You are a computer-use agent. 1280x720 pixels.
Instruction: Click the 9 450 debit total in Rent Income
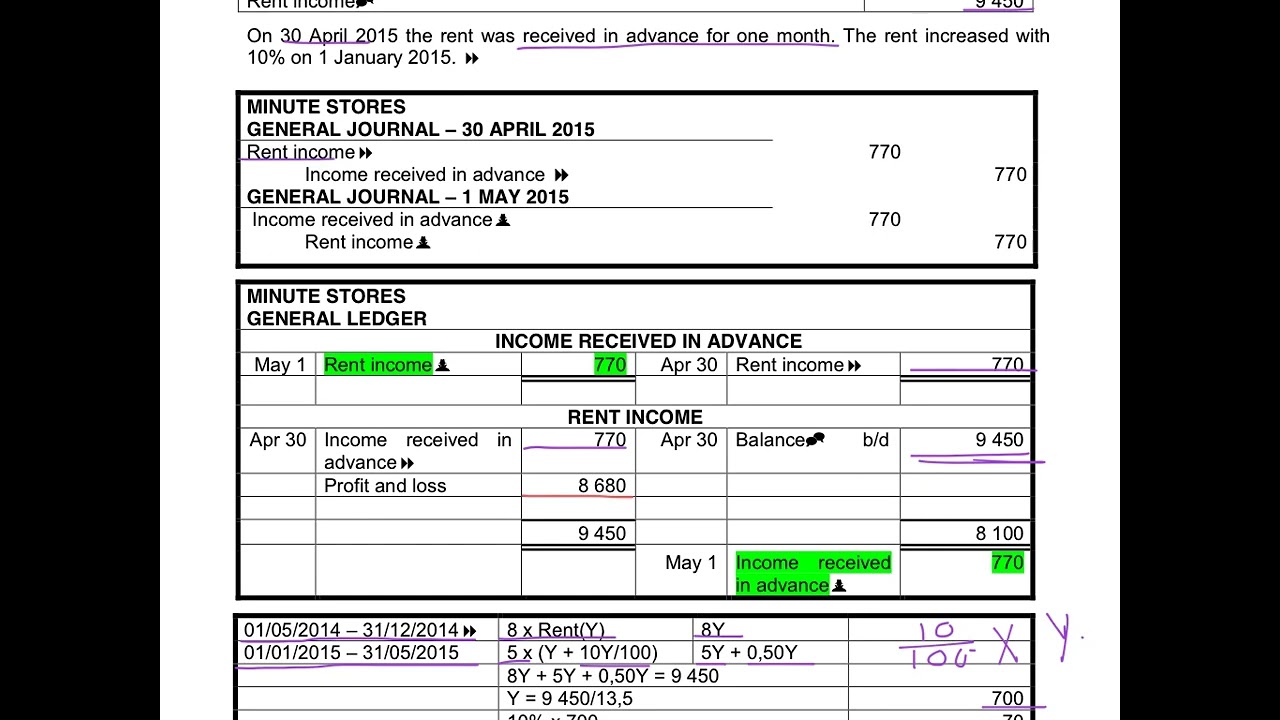602,534
